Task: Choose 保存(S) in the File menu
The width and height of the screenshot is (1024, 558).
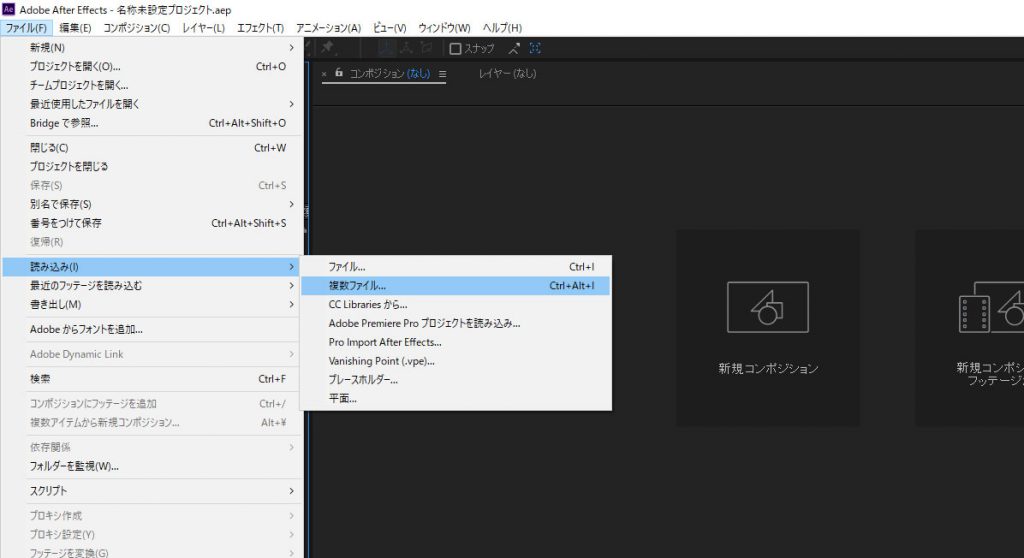Action: point(151,185)
